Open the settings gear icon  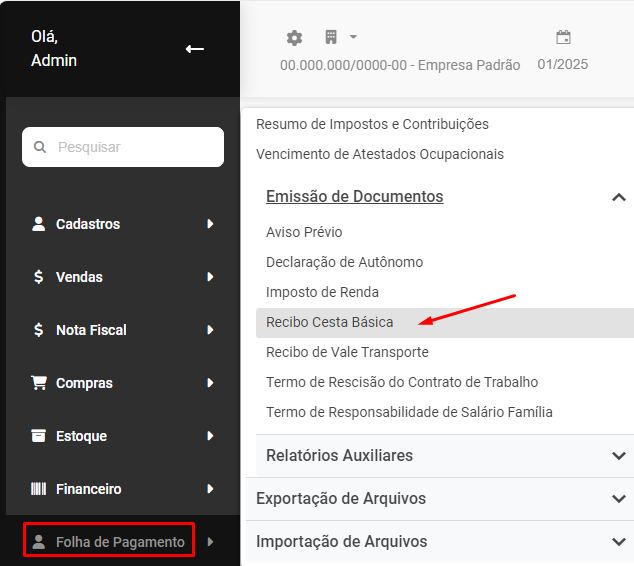[x=294, y=38]
